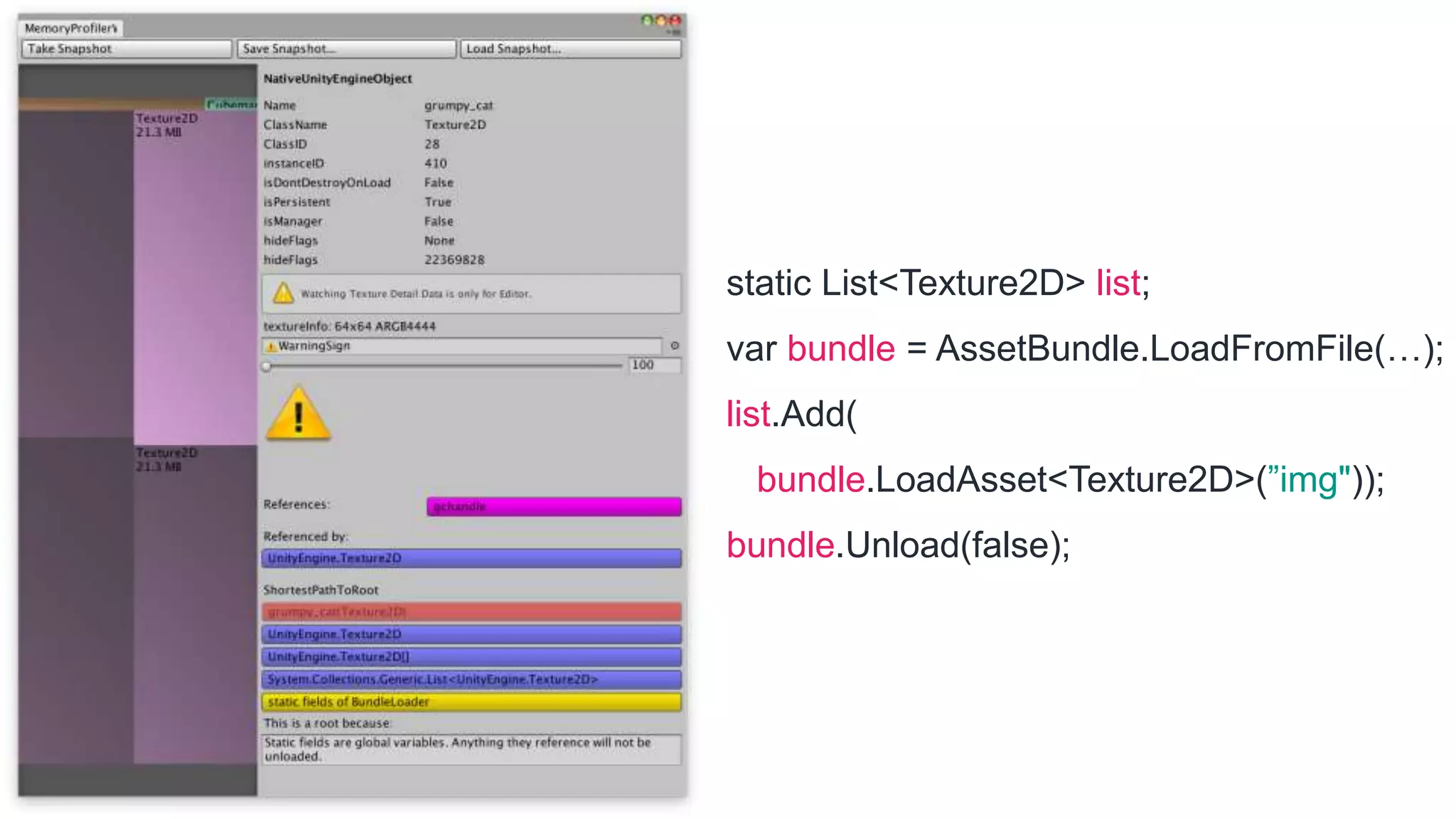
Task: Click the Take Snapshot button
Action: point(127,49)
